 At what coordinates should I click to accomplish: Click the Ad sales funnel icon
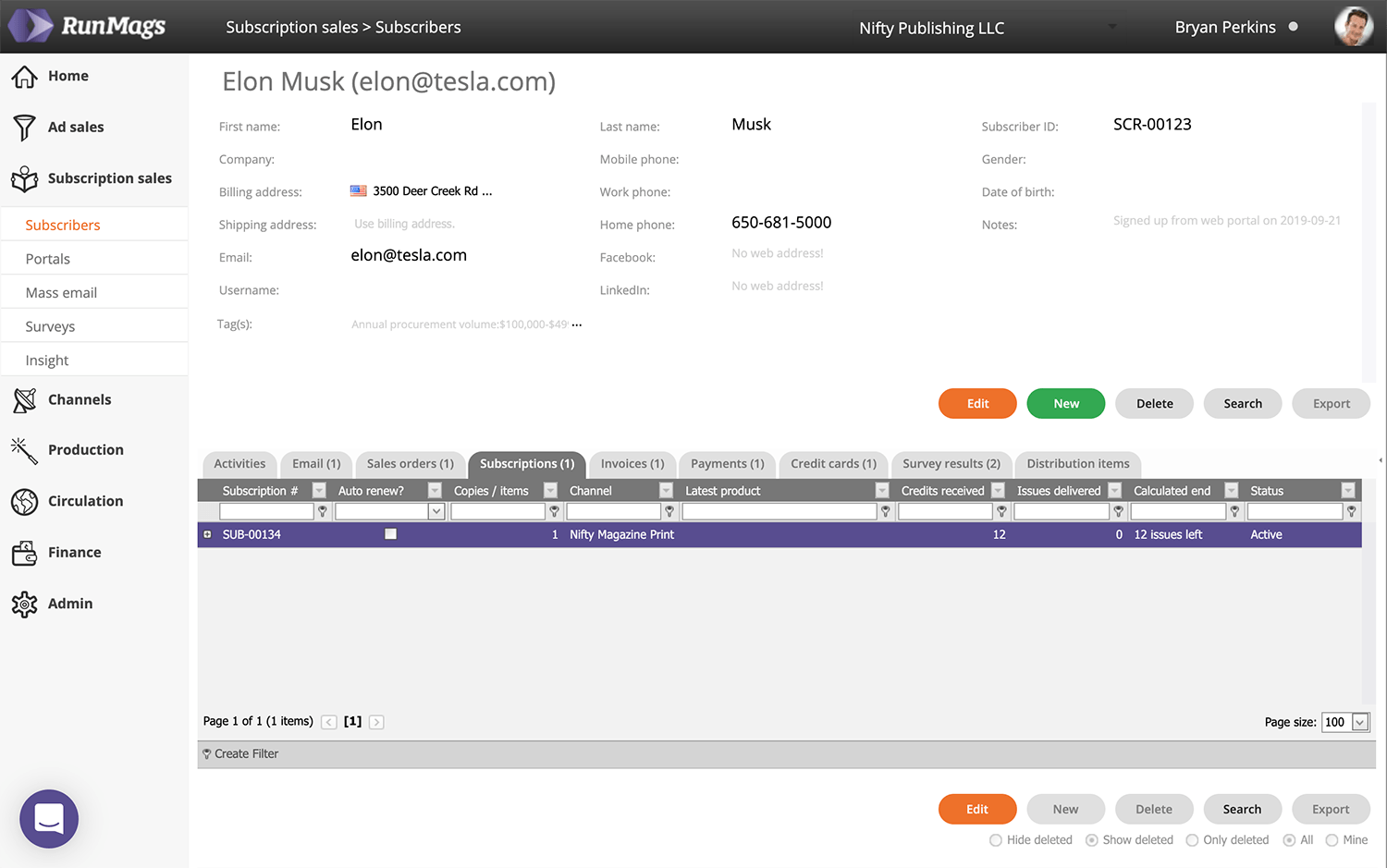click(x=25, y=128)
